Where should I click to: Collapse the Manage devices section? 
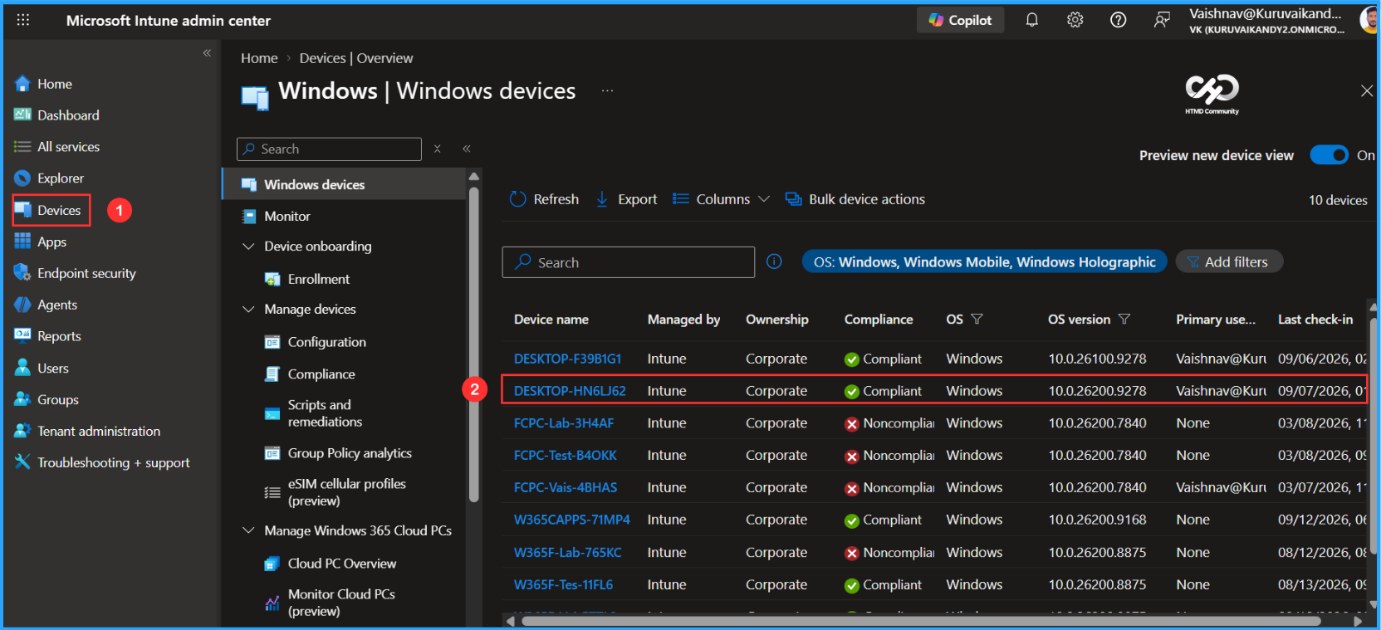pyautogui.click(x=249, y=309)
